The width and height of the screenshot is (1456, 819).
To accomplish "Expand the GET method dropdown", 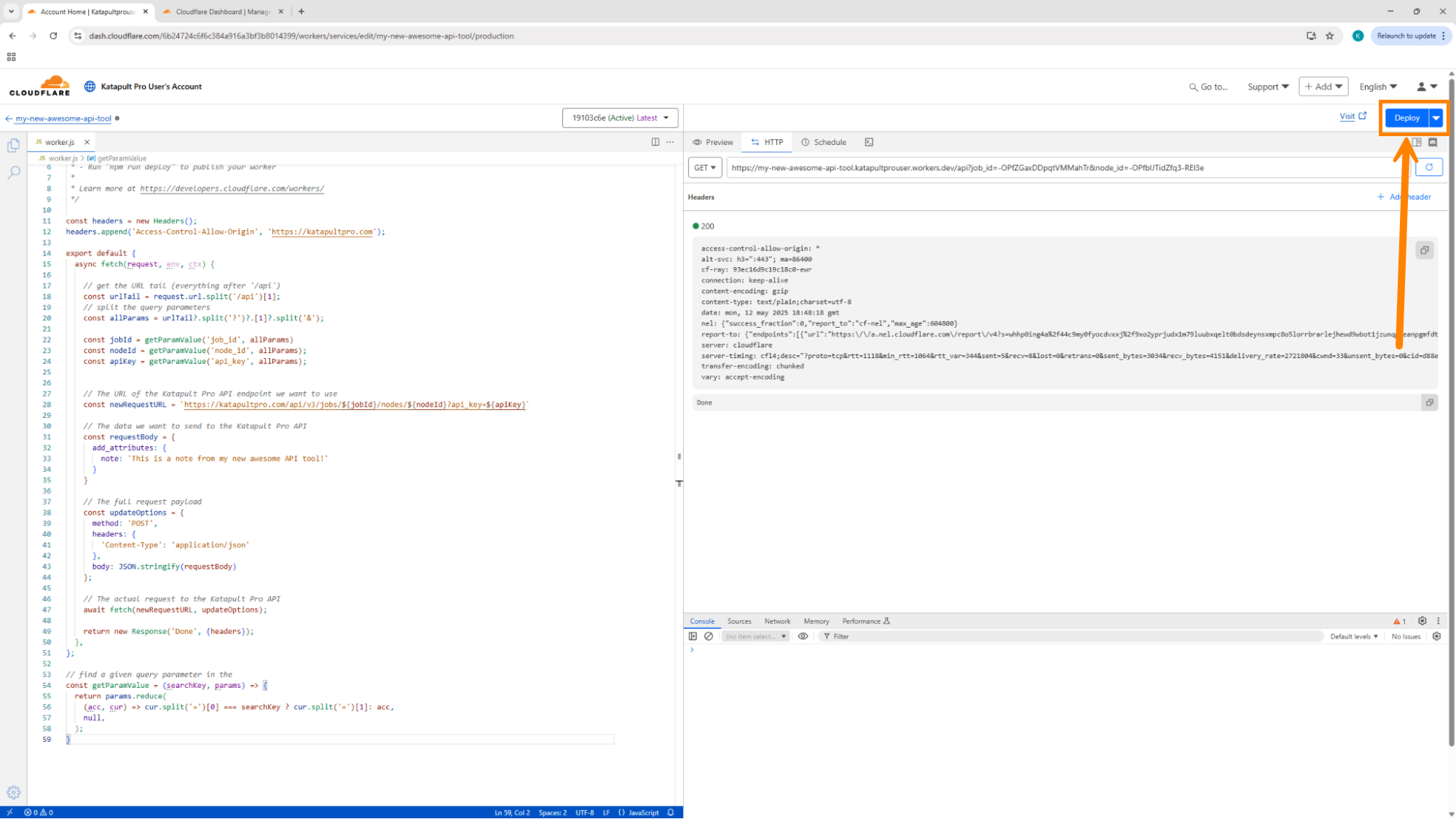I will tap(704, 167).
